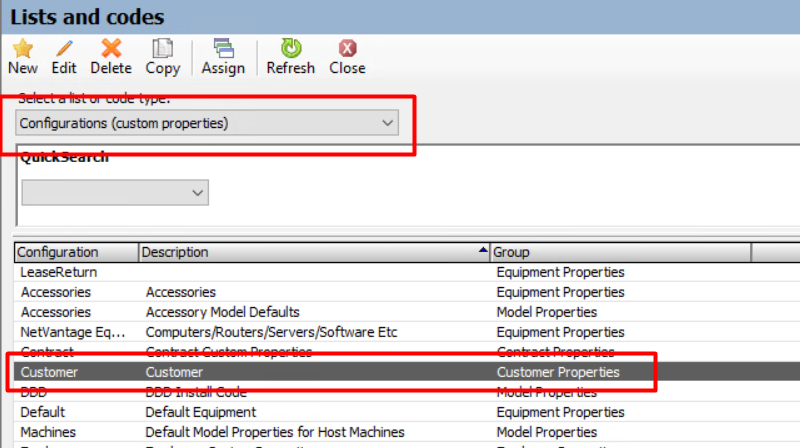Click the Delete red X icon
This screenshot has width=800, height=448.
click(111, 48)
